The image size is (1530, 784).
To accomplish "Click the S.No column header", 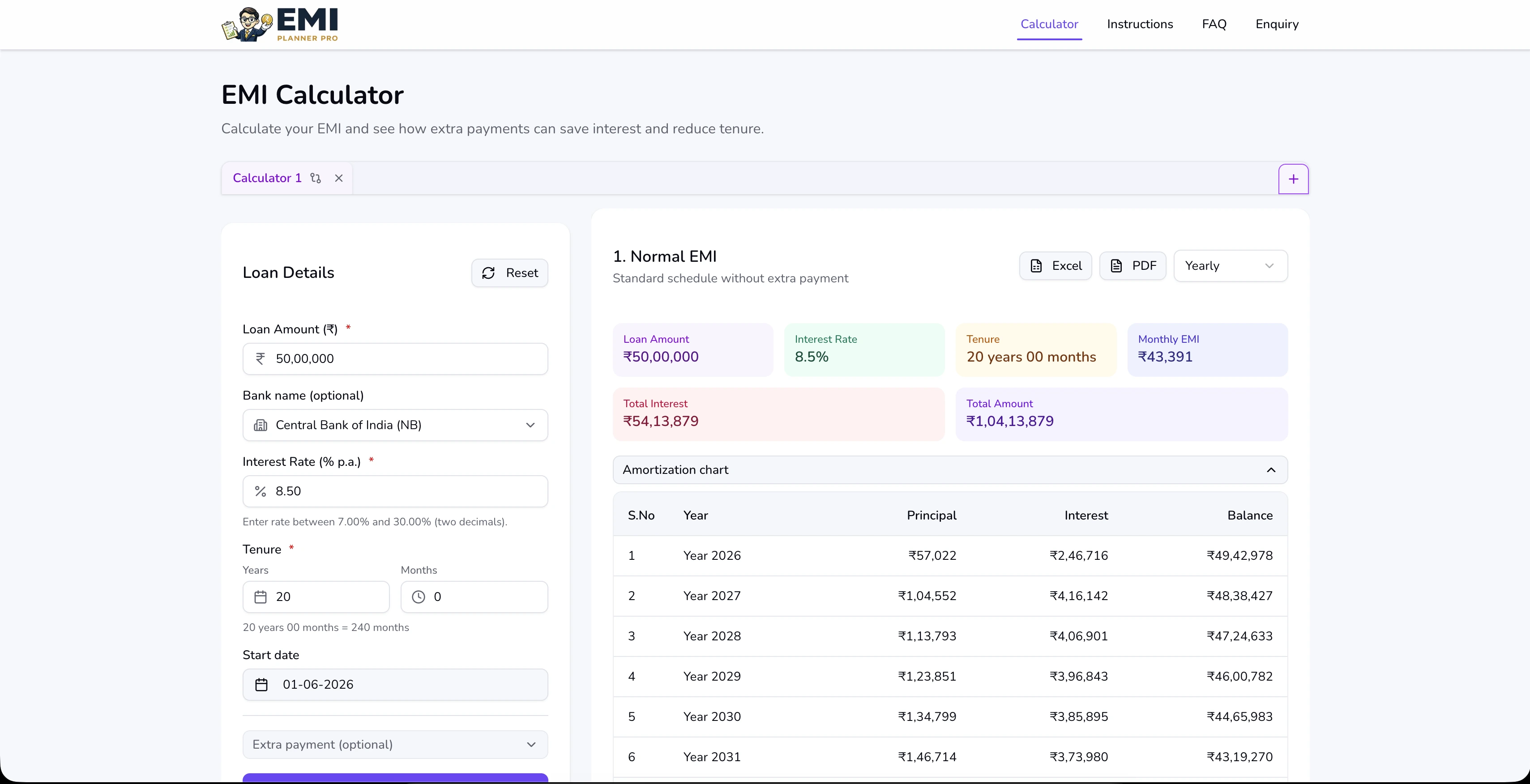I will click(x=641, y=516).
